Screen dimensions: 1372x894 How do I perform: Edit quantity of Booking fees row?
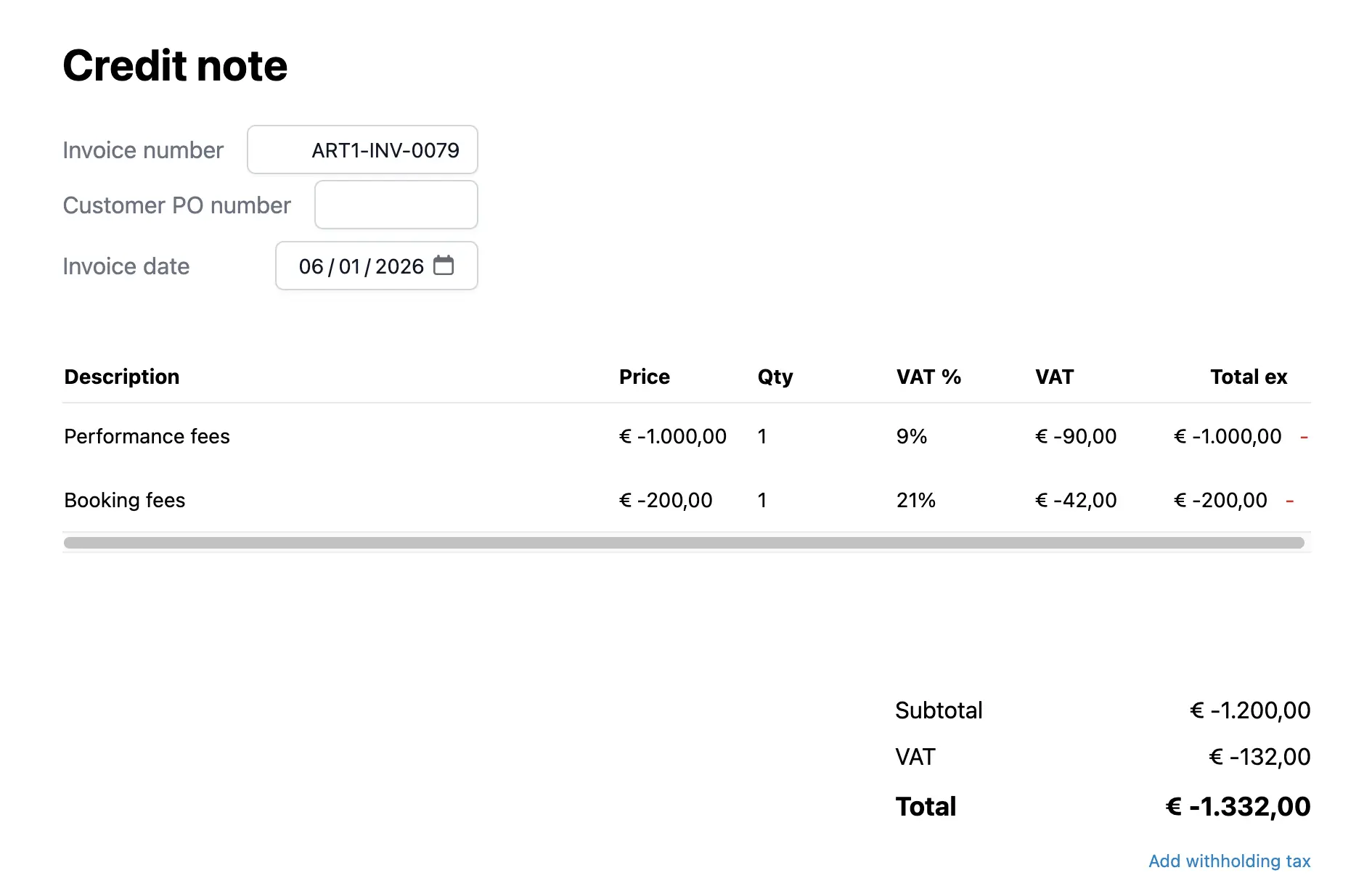762,501
